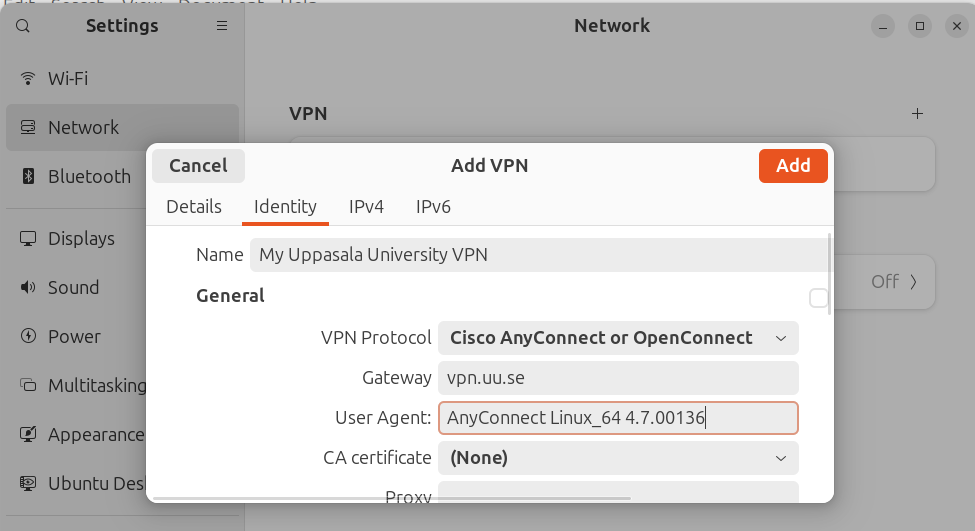Click the Displays monitor icon
The width and height of the screenshot is (975, 531).
tap(28, 239)
